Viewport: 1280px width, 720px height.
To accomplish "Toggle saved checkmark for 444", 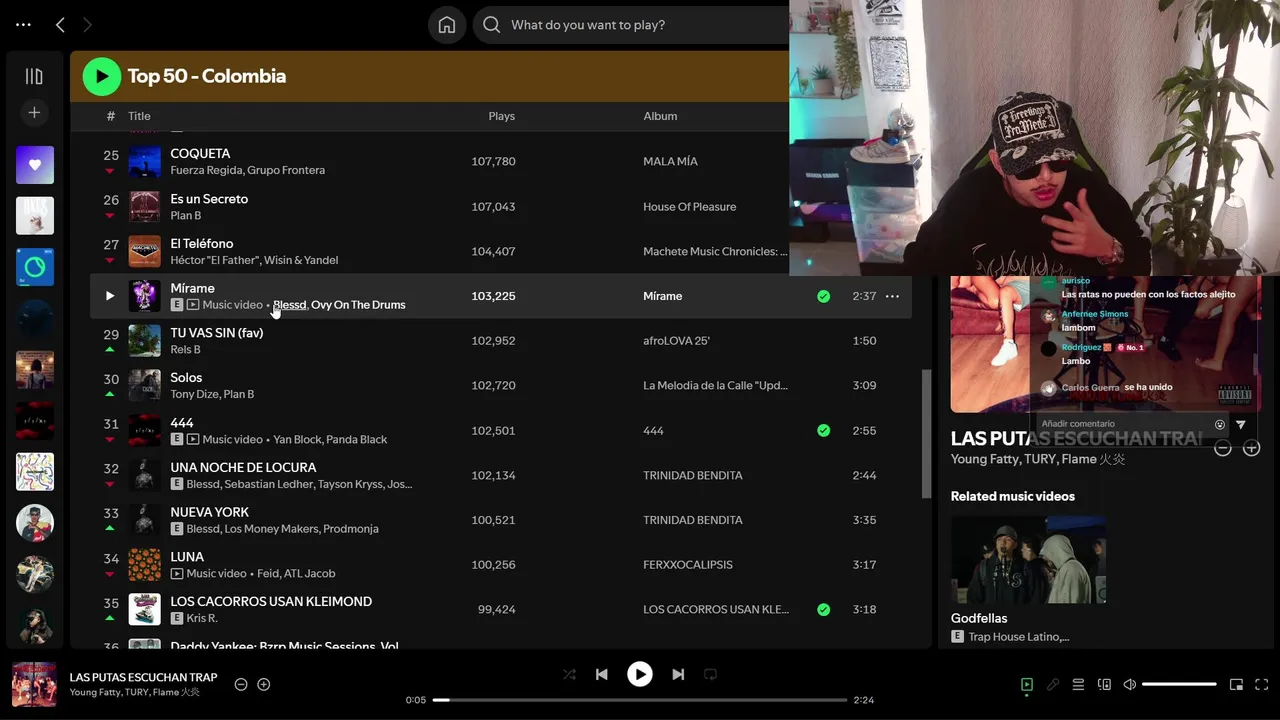I will [x=823, y=430].
